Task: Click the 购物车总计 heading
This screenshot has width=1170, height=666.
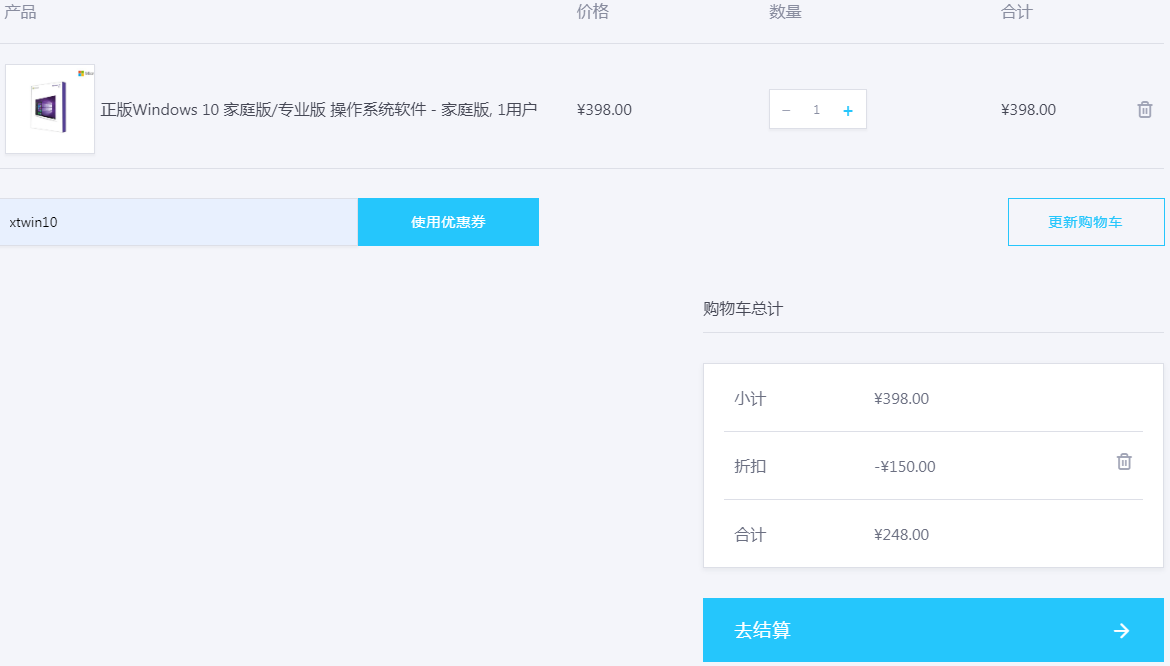Action: pos(743,309)
